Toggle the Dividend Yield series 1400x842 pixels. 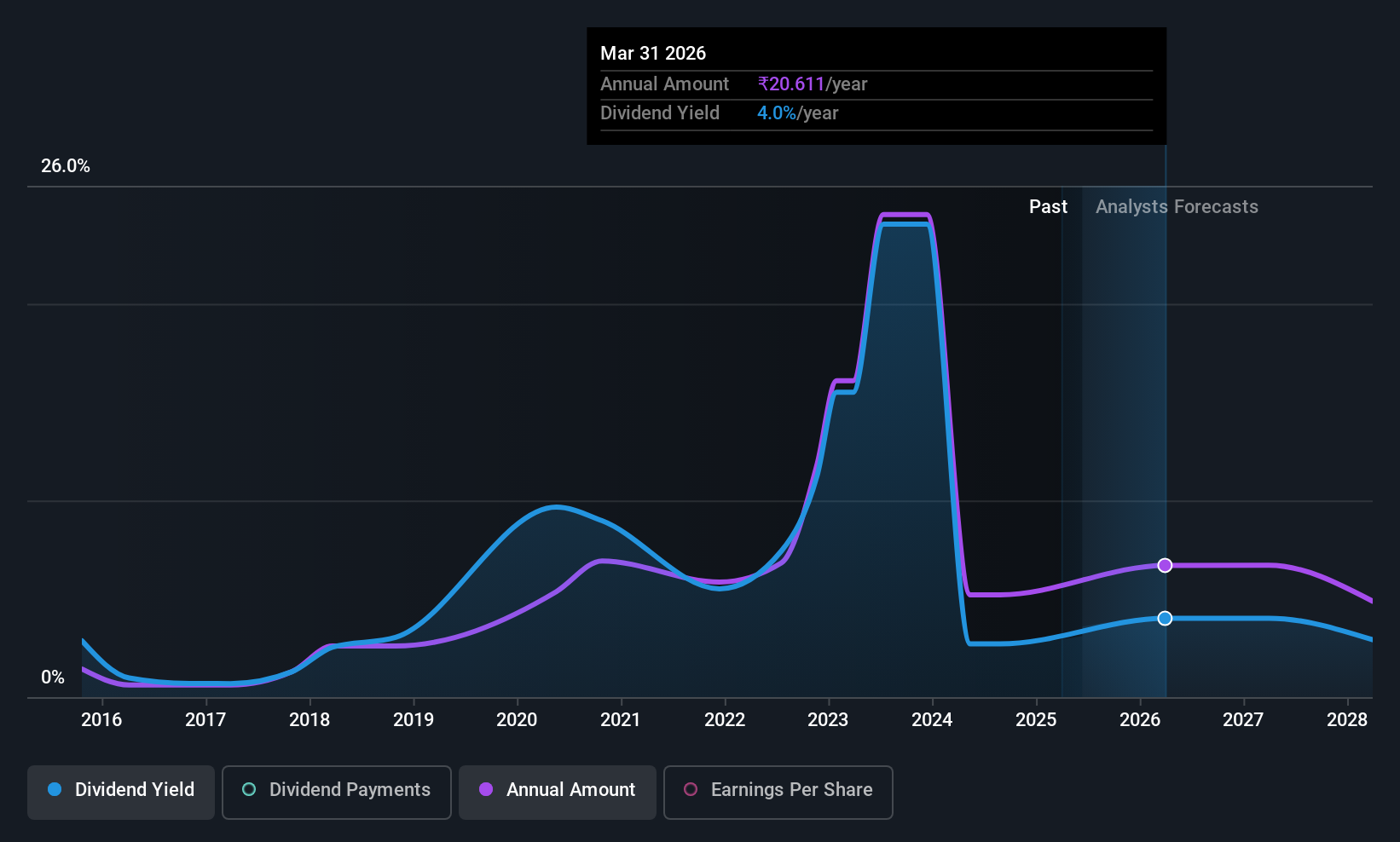point(121,793)
